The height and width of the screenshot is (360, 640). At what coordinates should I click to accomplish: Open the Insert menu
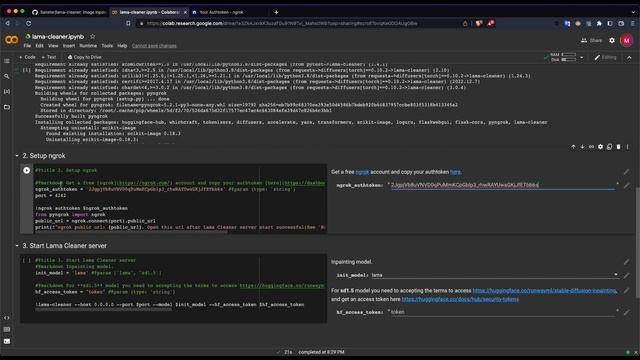(69, 46)
